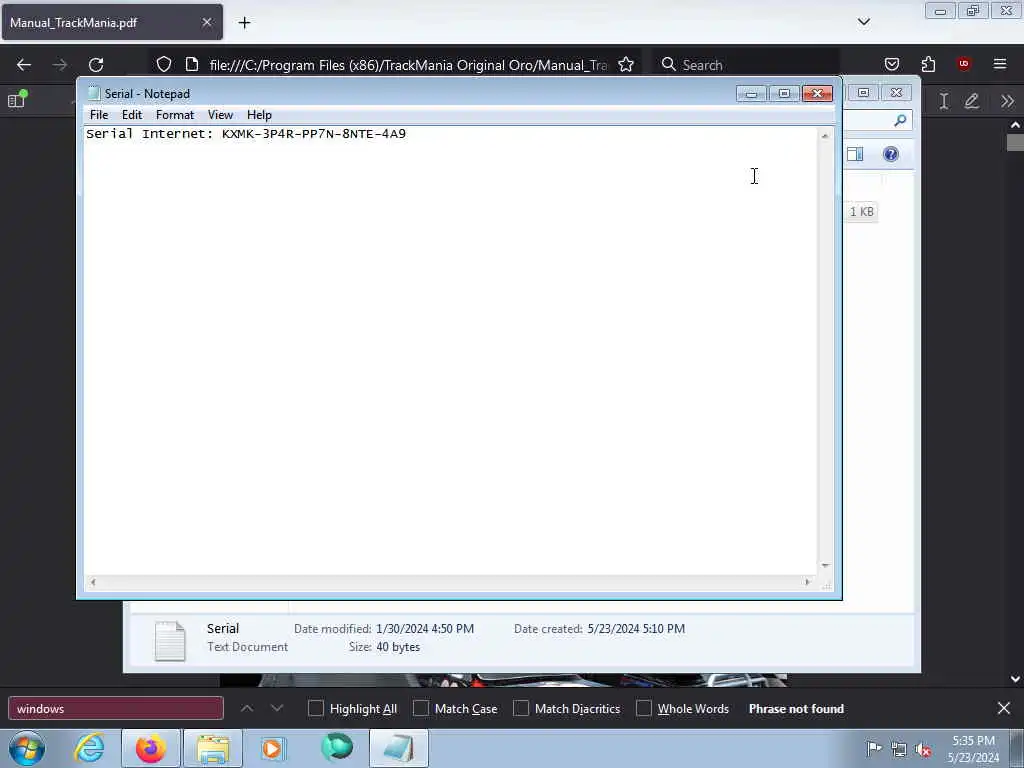Viewport: 1024px width, 768px height.
Task: Go back using the Firefox back arrow
Action: (x=24, y=65)
